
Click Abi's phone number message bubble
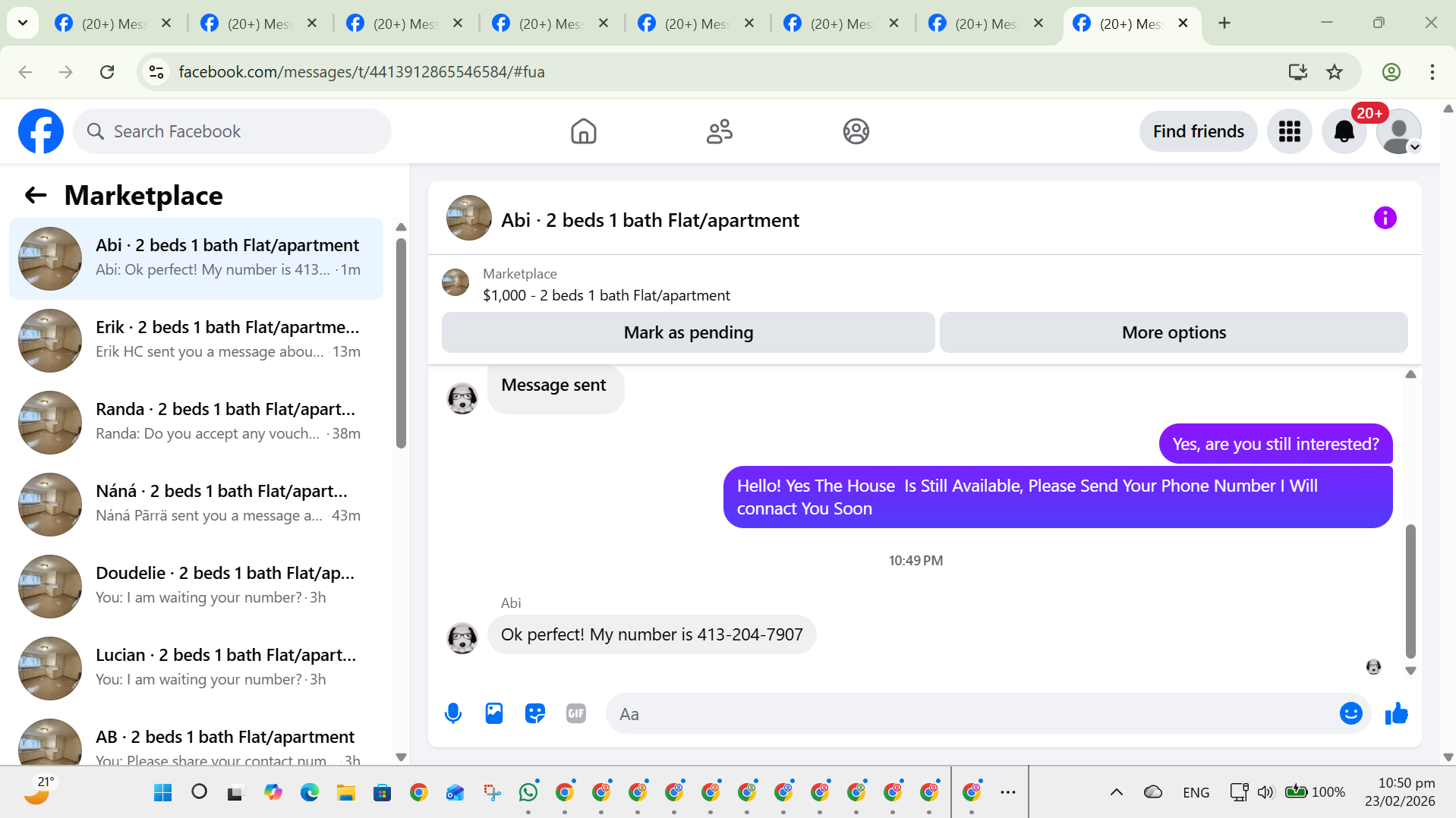coord(651,634)
